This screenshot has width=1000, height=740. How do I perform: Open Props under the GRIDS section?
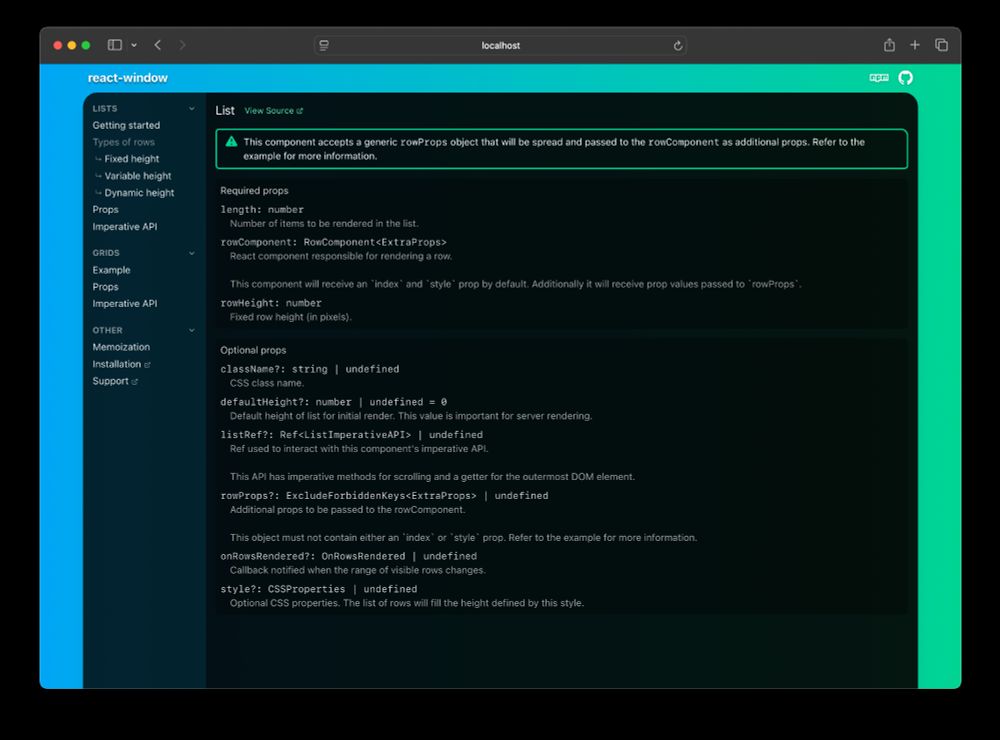pyautogui.click(x=105, y=287)
